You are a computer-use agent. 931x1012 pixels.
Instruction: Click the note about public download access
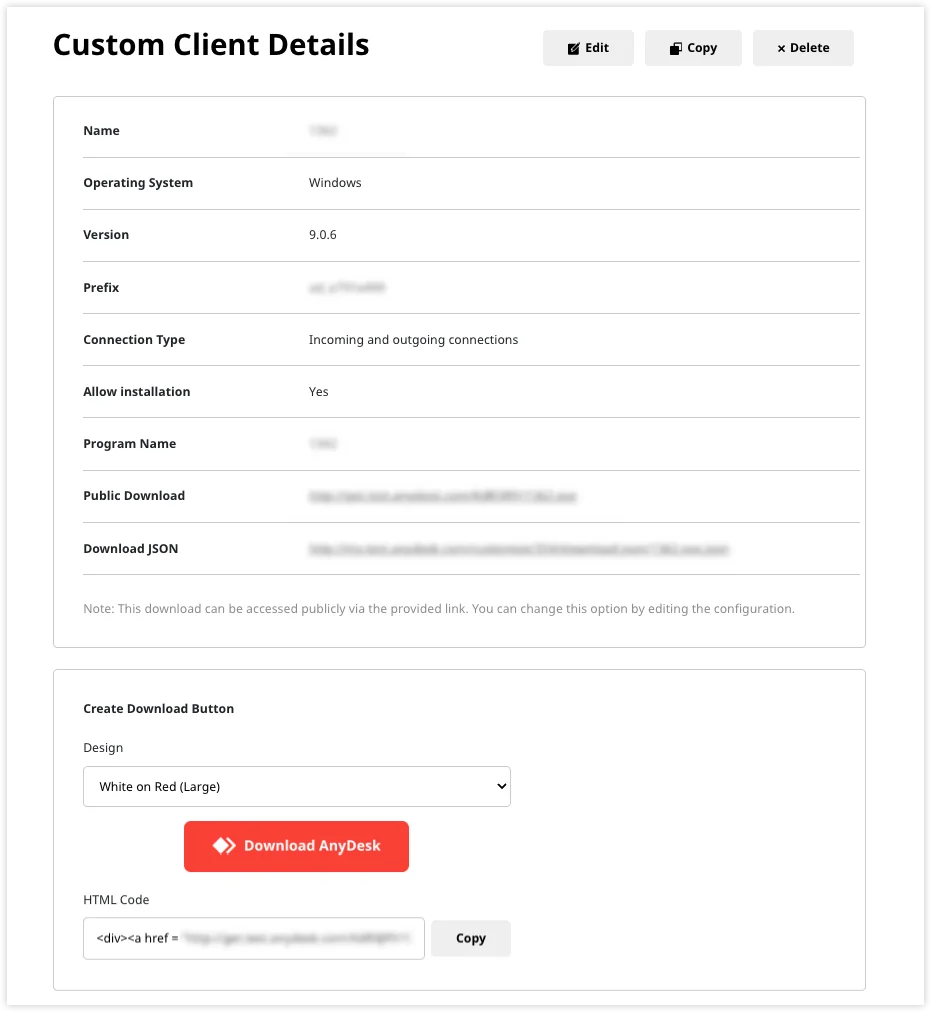[439, 609]
